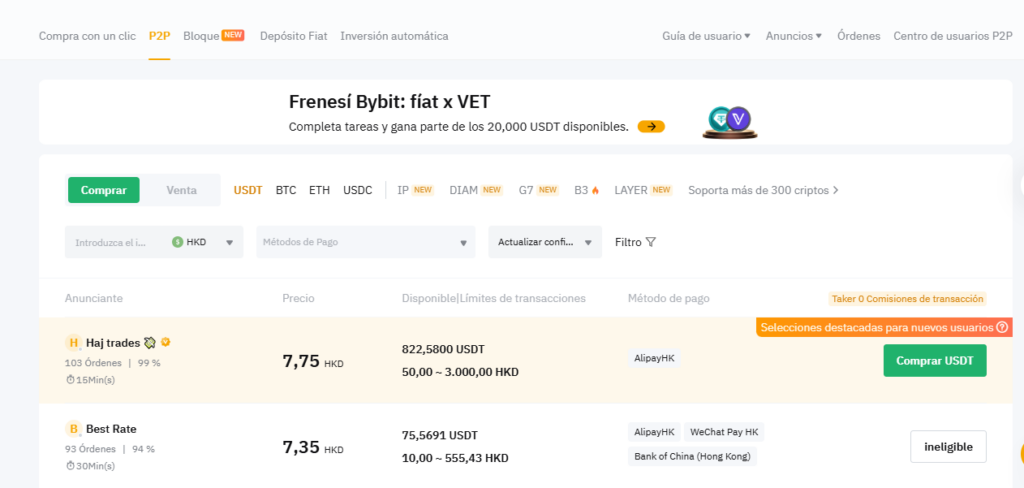The image size is (1024, 488).
Task: Click Haj trades avatar icon
Action: coord(74,342)
